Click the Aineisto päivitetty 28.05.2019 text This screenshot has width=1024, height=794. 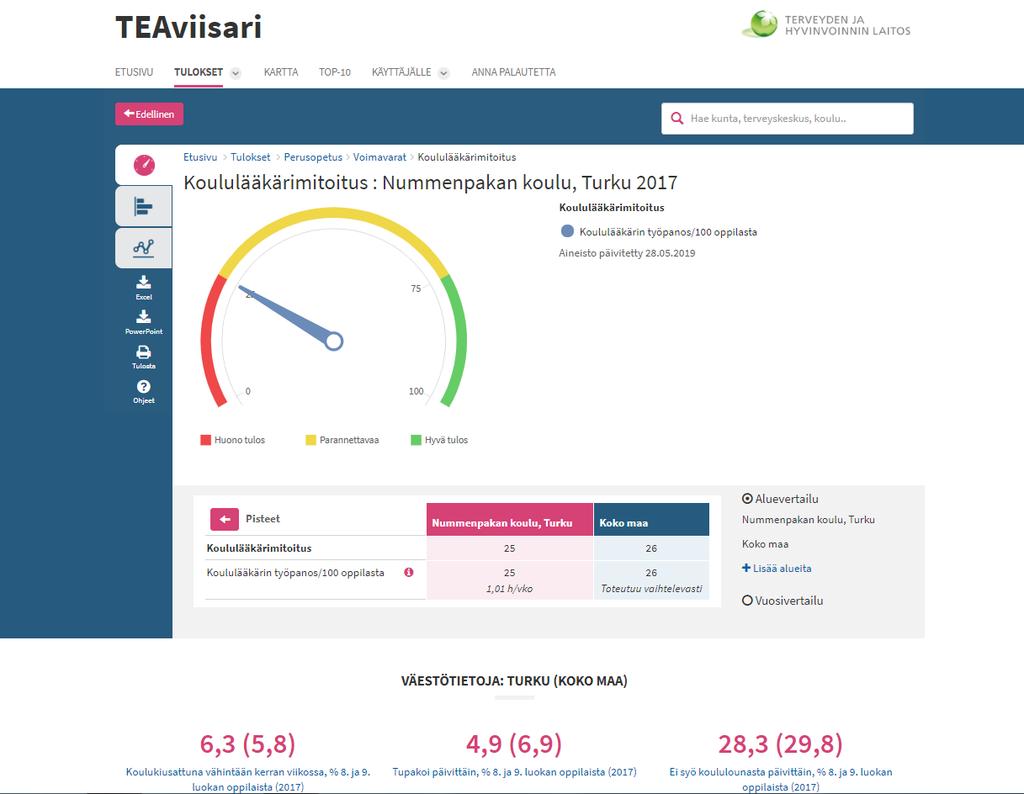point(627,253)
